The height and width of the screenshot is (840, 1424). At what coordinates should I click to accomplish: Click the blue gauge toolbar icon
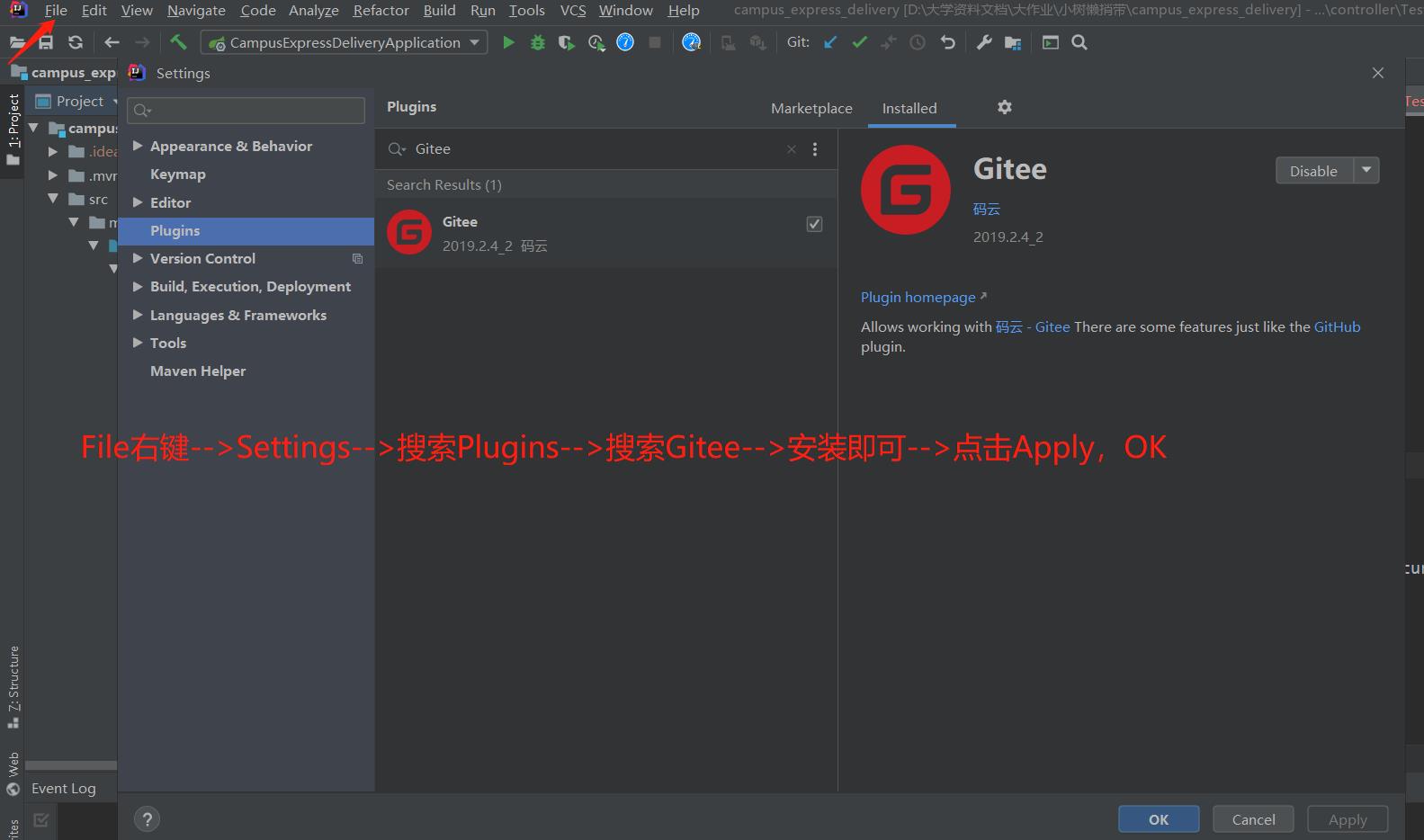[691, 42]
